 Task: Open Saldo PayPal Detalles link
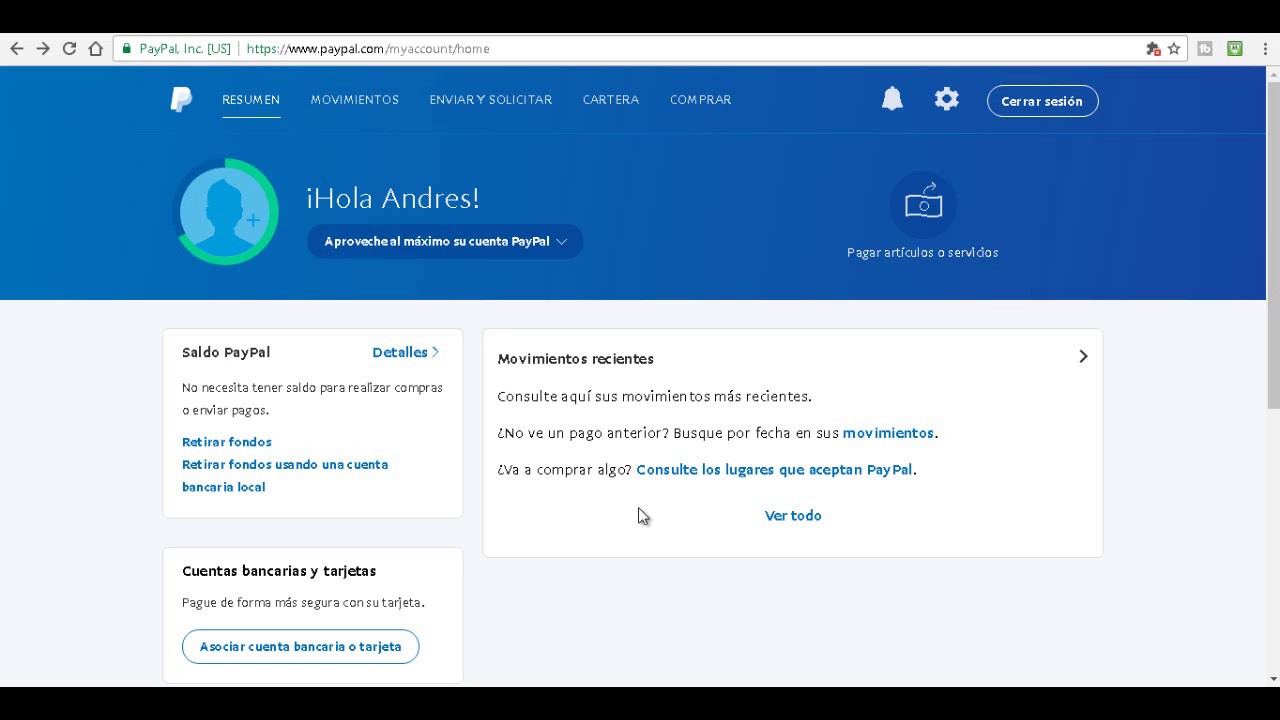click(x=405, y=352)
